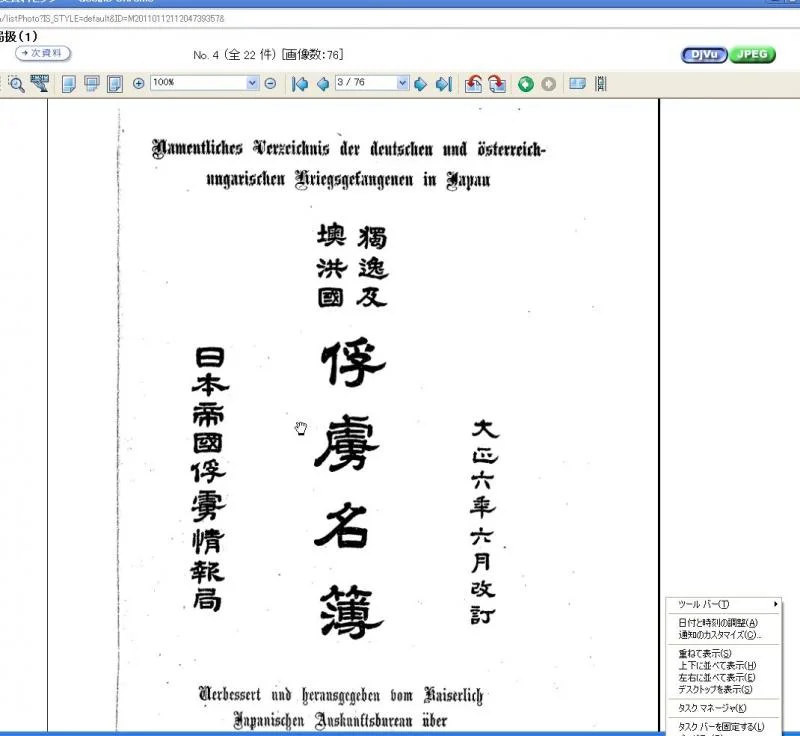Go to the previous page
This screenshot has height=736, width=800.
(x=322, y=84)
